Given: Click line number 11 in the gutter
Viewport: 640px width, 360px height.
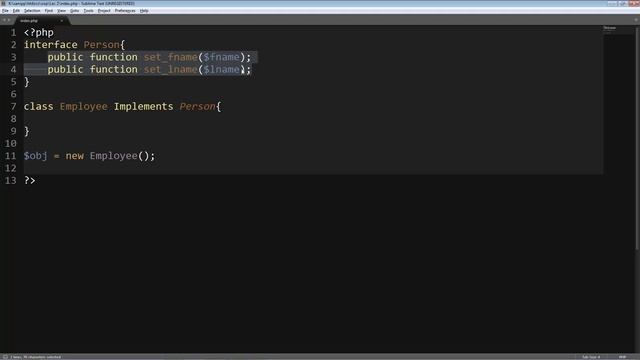Looking at the screenshot, I should click(x=11, y=156).
